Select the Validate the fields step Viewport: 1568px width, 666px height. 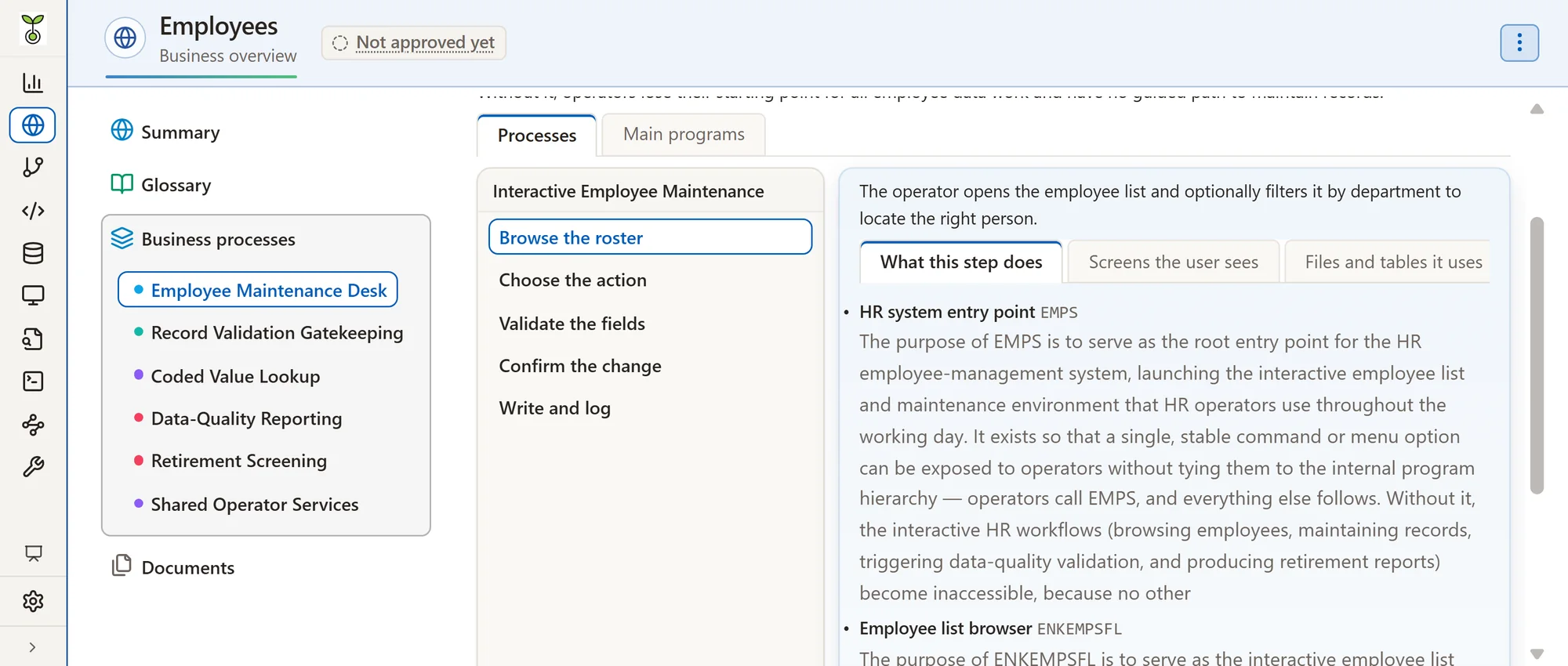coord(650,324)
